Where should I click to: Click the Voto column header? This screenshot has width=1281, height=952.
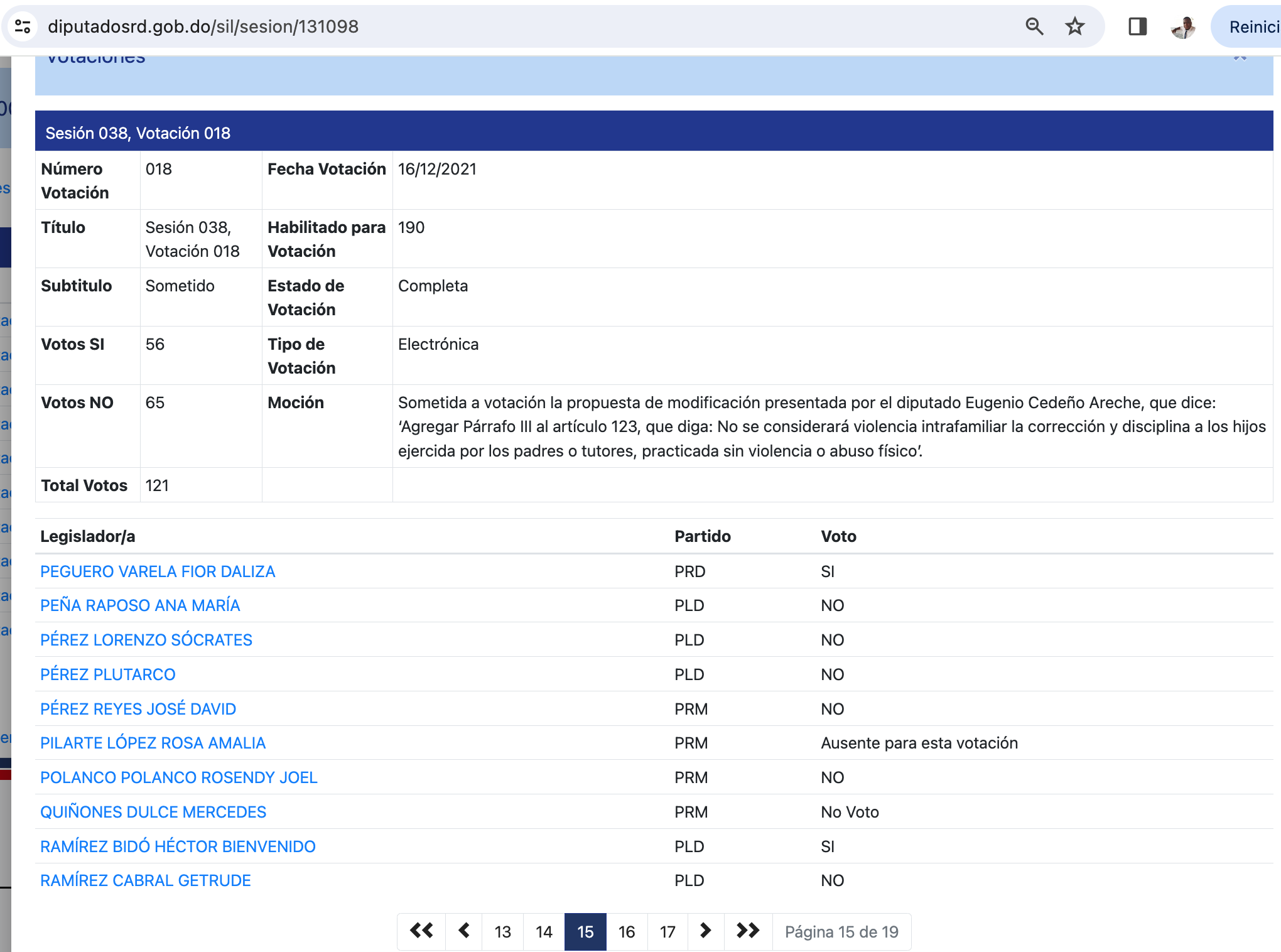click(x=839, y=536)
